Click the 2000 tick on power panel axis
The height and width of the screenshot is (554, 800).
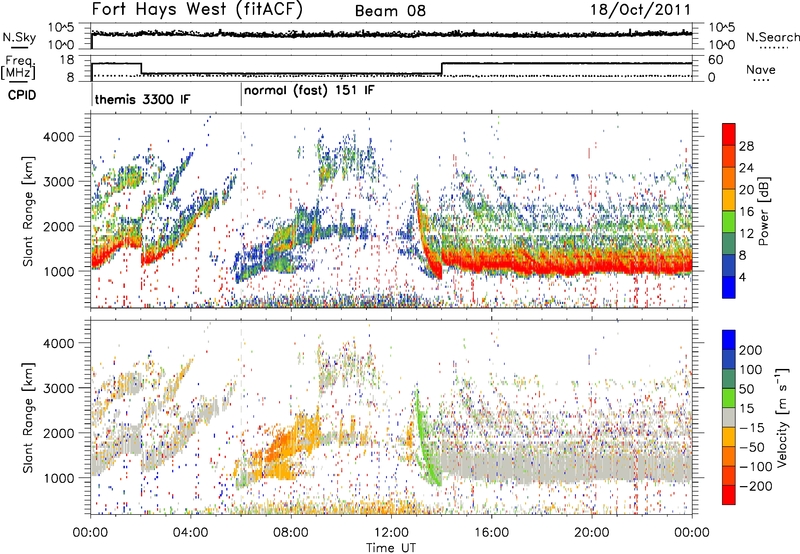(x=58, y=226)
